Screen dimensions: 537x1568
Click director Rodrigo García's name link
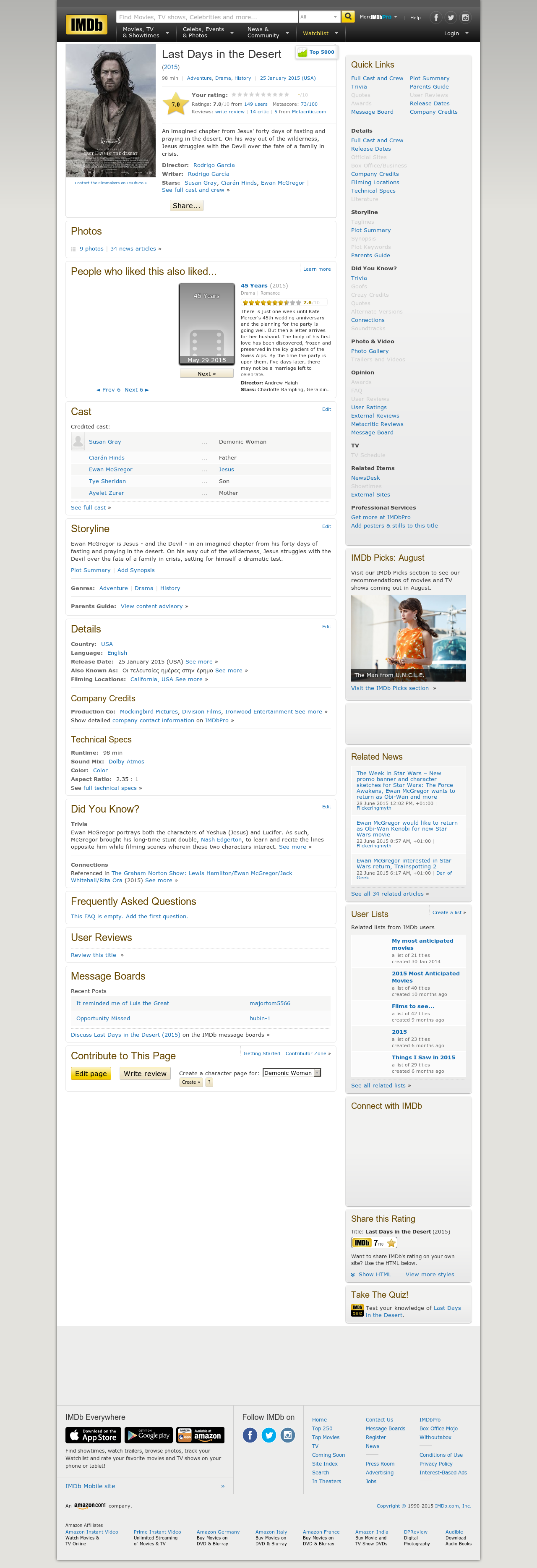tap(214, 165)
